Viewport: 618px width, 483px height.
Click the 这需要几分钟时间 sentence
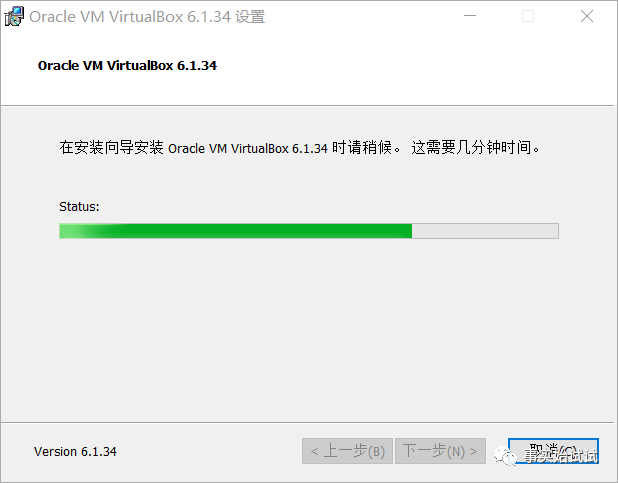click(476, 147)
